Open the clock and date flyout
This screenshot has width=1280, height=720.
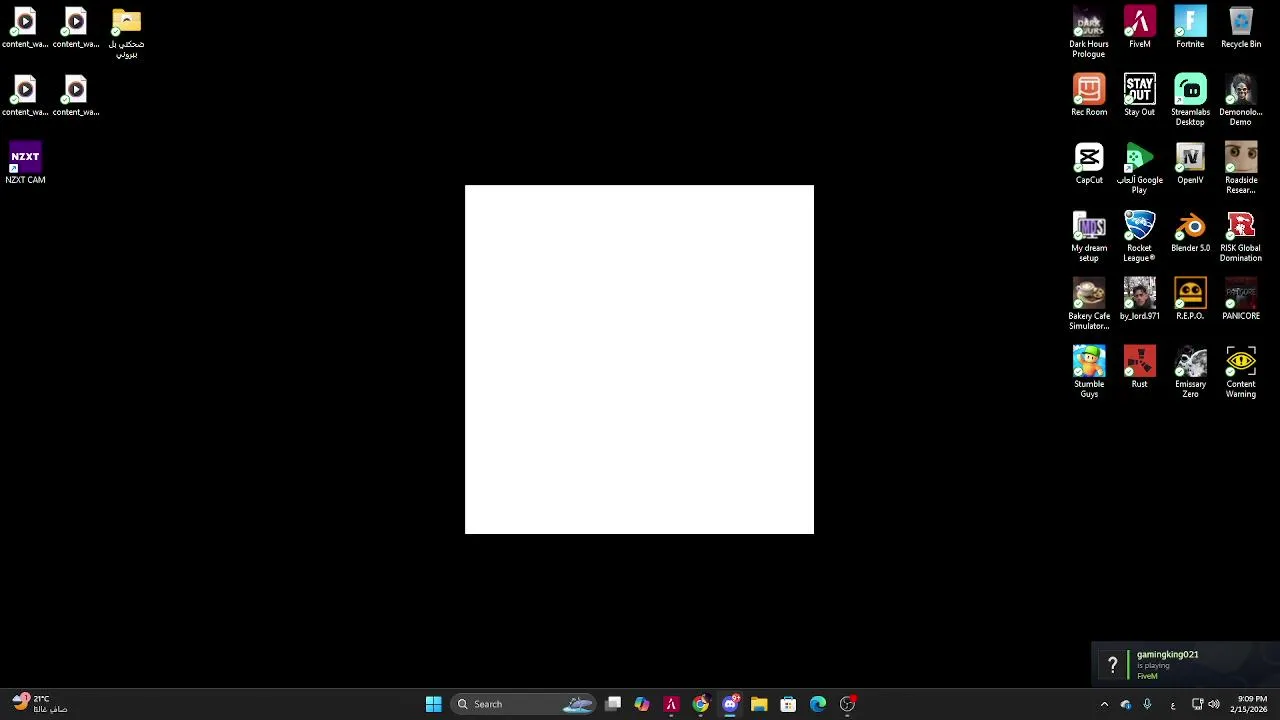[1251, 704]
